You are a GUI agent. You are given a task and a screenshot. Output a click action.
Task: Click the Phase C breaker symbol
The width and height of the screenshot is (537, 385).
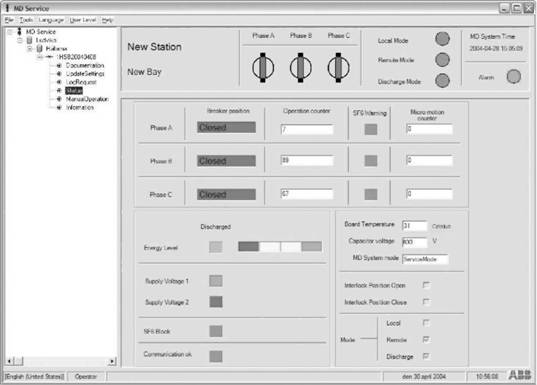pos(338,67)
